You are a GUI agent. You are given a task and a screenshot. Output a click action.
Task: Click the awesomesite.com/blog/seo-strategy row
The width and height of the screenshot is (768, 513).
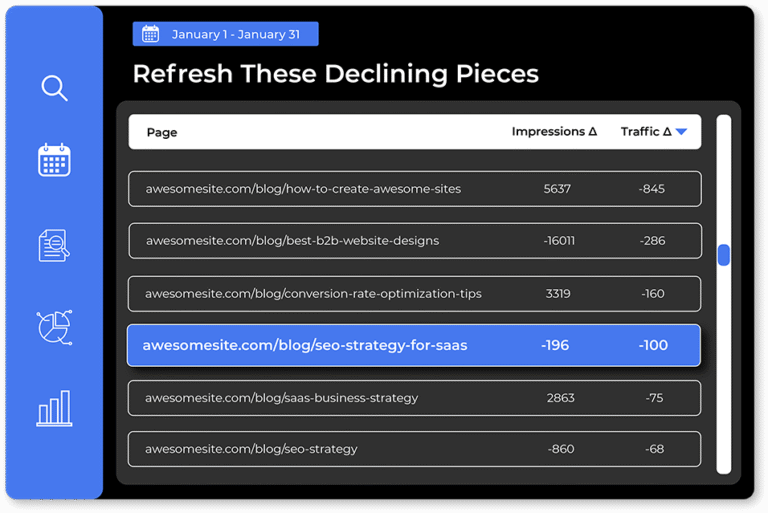point(251,450)
